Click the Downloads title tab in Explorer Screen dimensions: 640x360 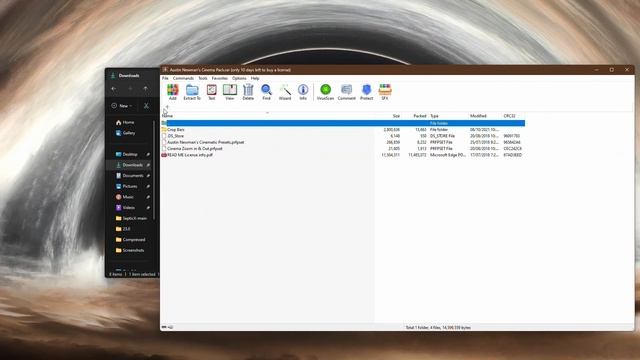(x=125, y=76)
